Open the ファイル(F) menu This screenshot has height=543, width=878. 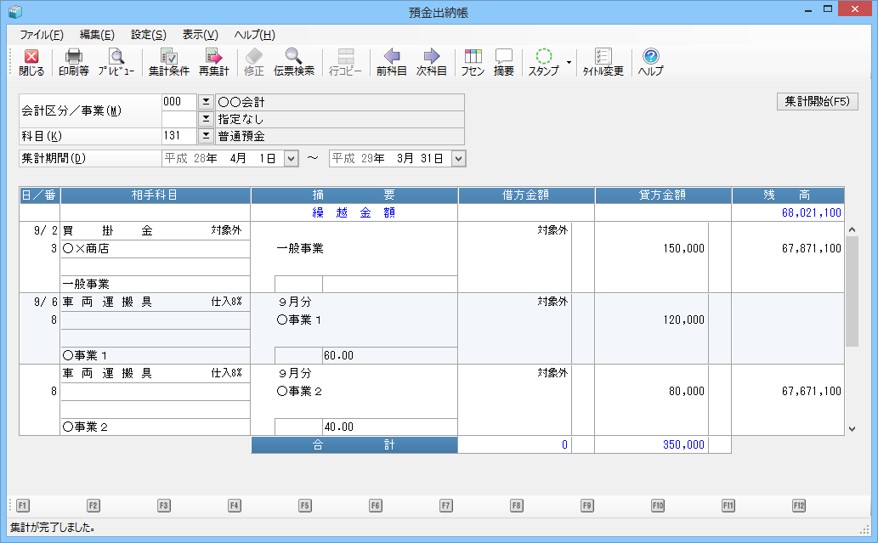(42, 35)
